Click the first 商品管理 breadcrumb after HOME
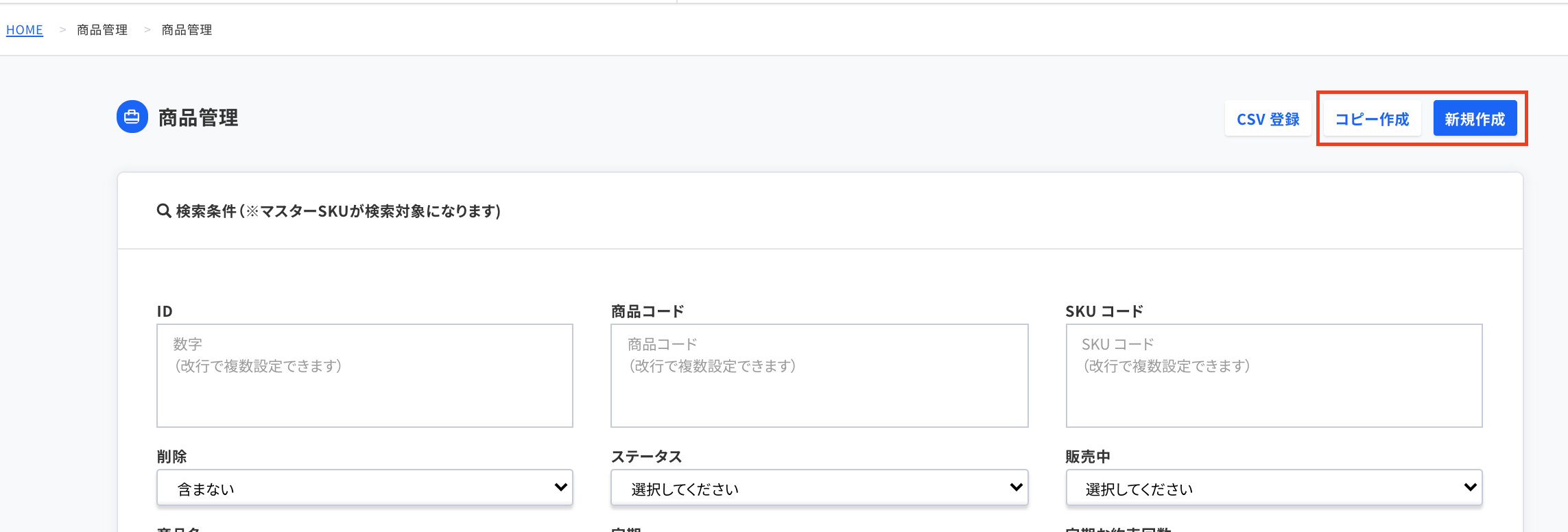 (102, 30)
